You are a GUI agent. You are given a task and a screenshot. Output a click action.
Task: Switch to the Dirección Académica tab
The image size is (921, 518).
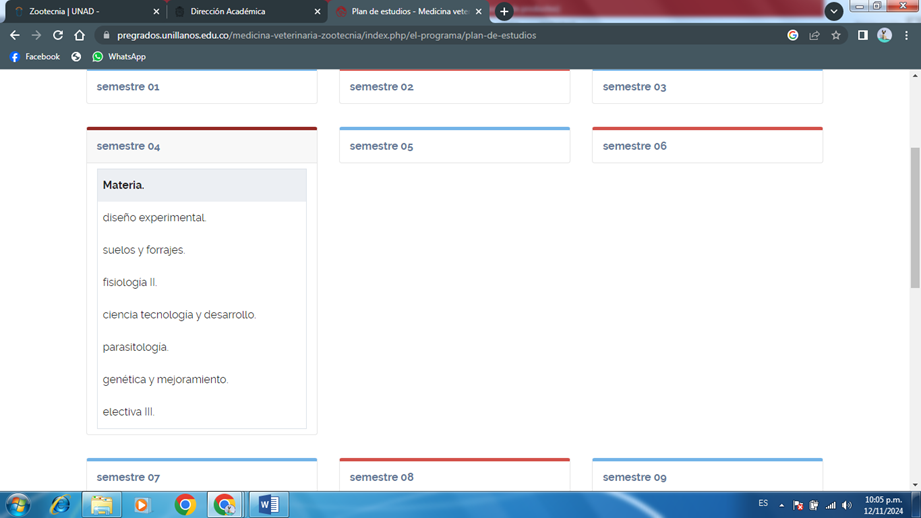click(x=240, y=12)
